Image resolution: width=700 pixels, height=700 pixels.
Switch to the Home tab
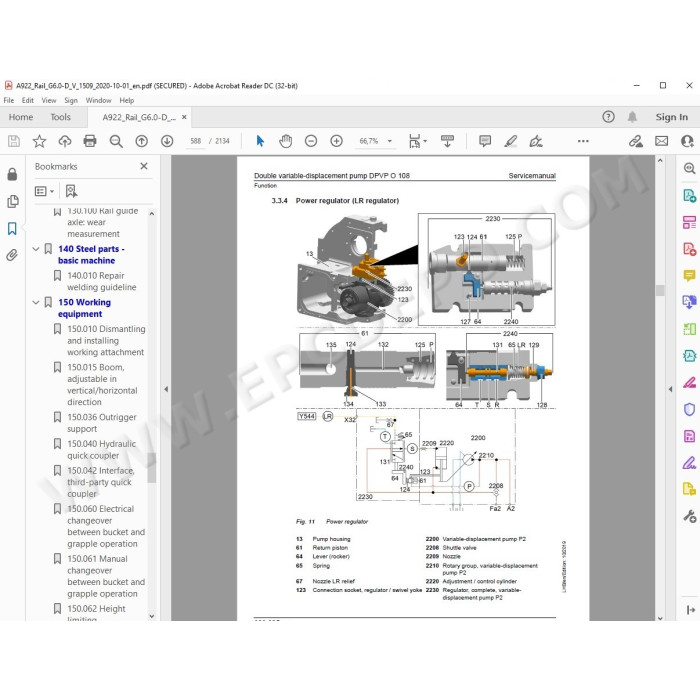point(21,117)
